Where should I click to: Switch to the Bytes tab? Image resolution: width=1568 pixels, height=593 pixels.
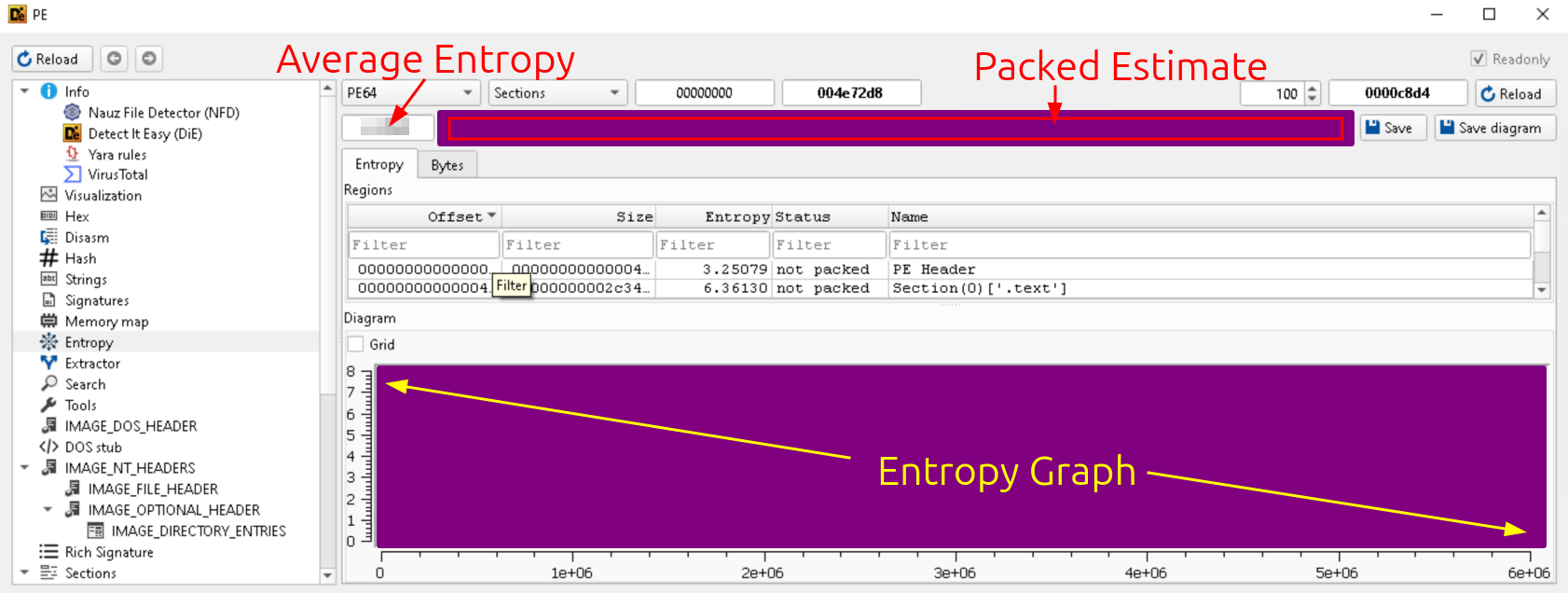(x=447, y=165)
